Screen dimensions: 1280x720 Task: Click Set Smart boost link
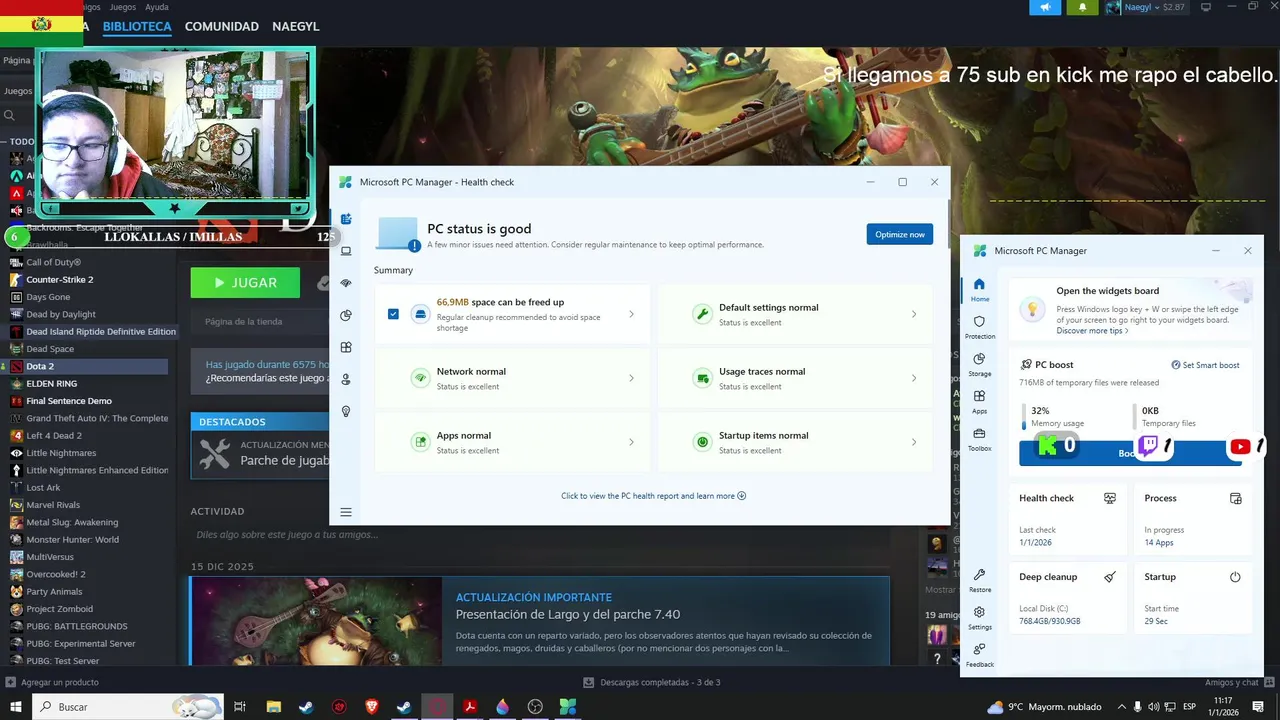click(x=1205, y=365)
